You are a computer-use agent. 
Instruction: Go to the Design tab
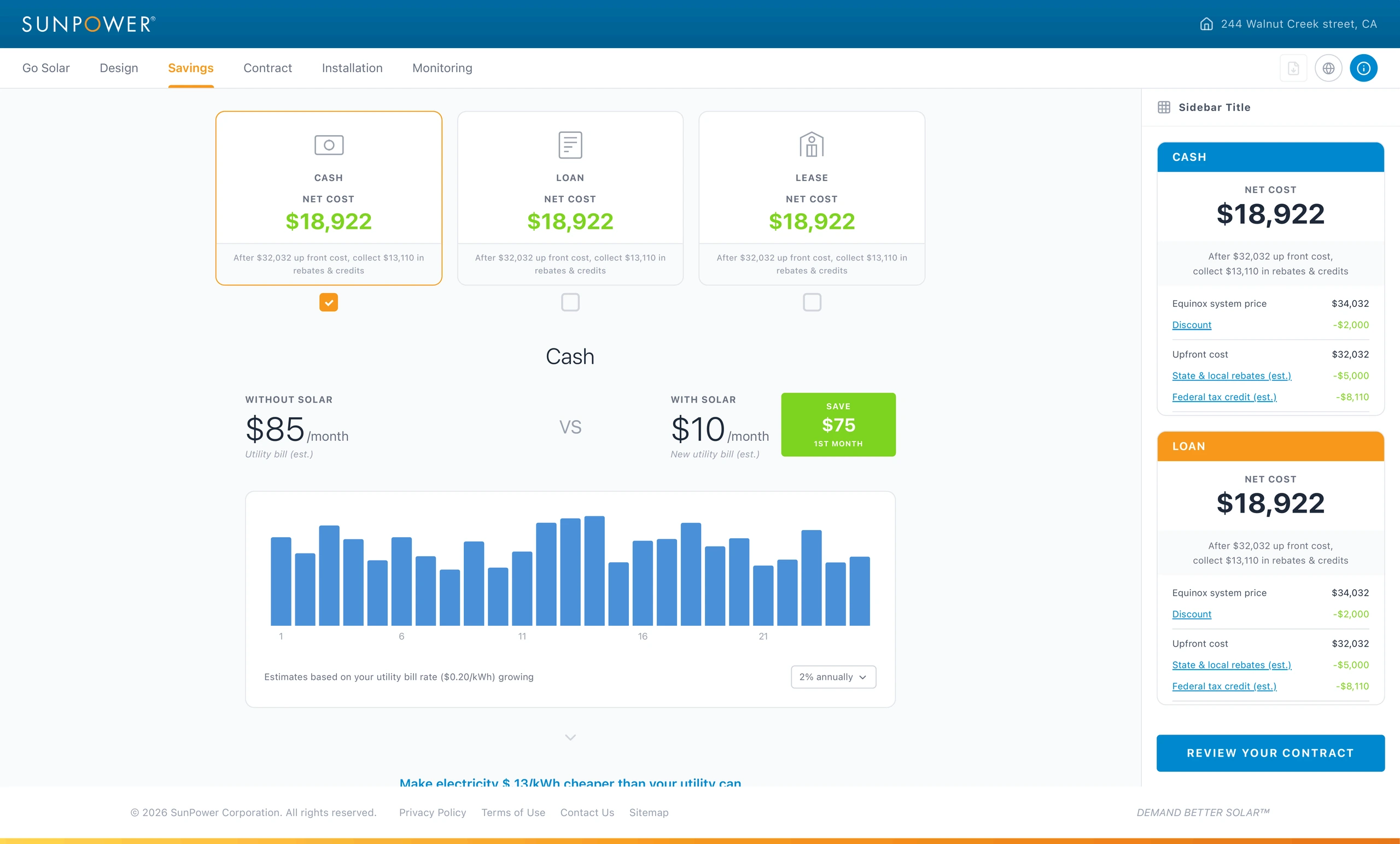coord(119,68)
